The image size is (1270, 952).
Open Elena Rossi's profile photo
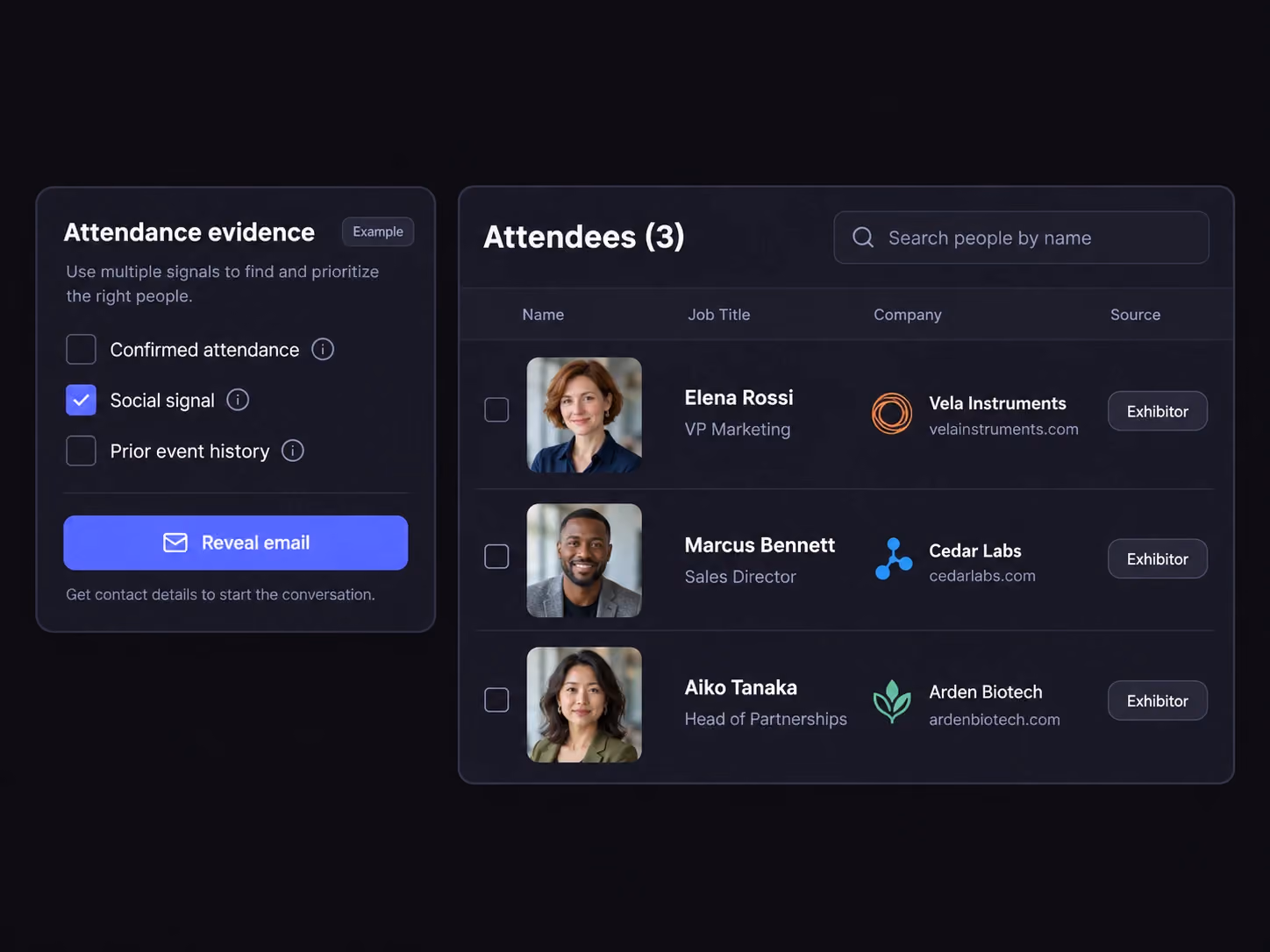(x=584, y=415)
